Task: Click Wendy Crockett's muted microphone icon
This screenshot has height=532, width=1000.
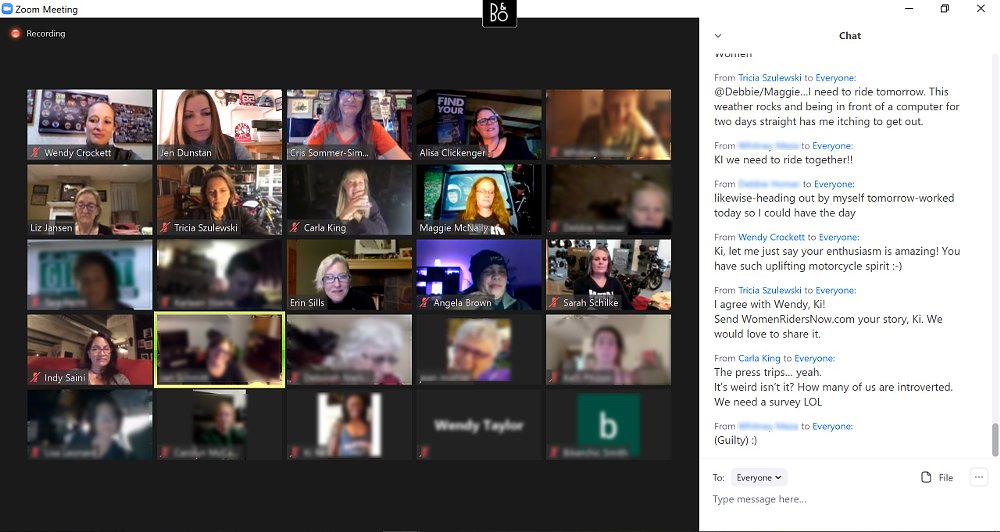Action: tap(36, 152)
